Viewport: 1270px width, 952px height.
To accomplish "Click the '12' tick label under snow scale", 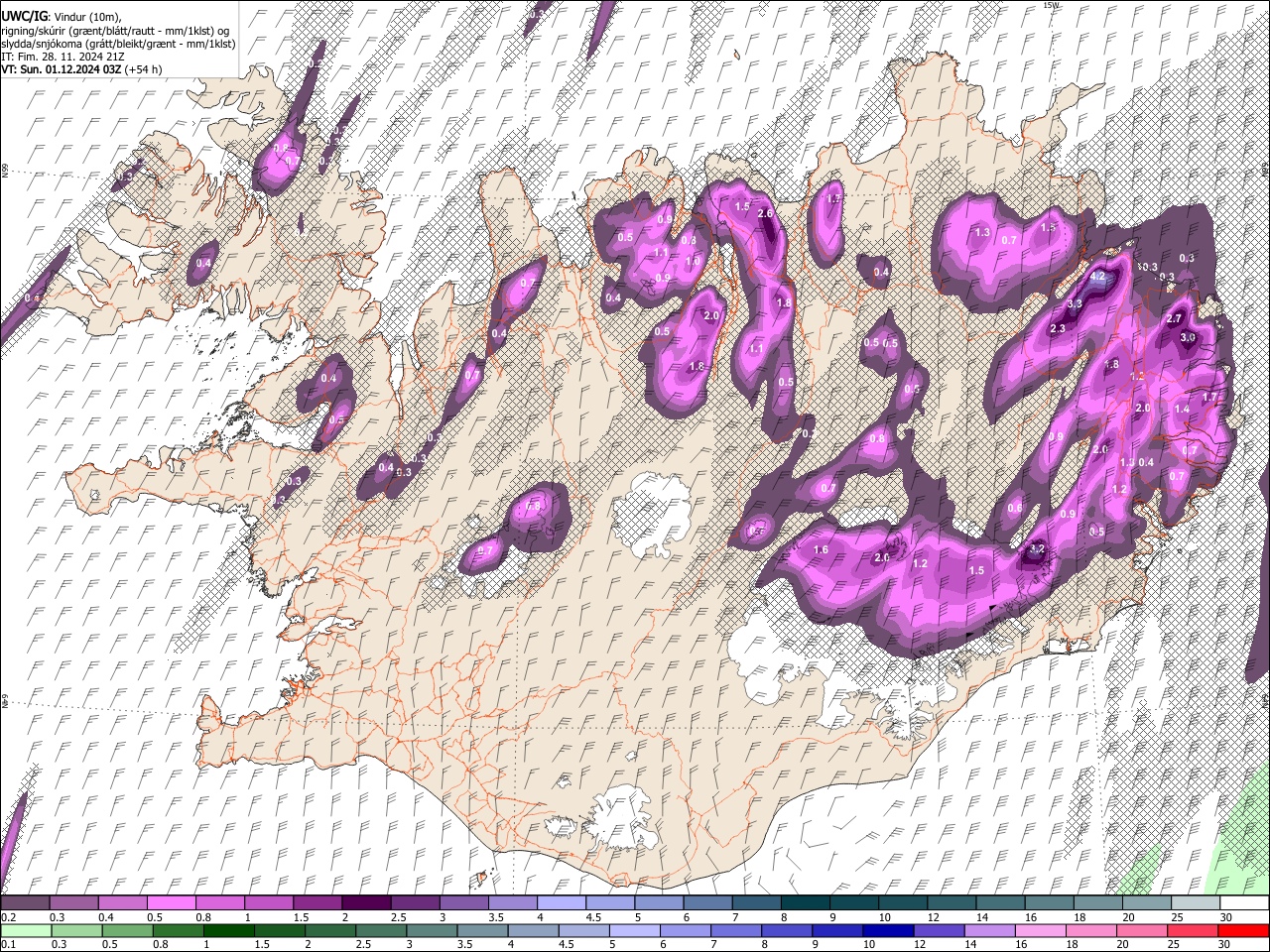I will point(932,917).
